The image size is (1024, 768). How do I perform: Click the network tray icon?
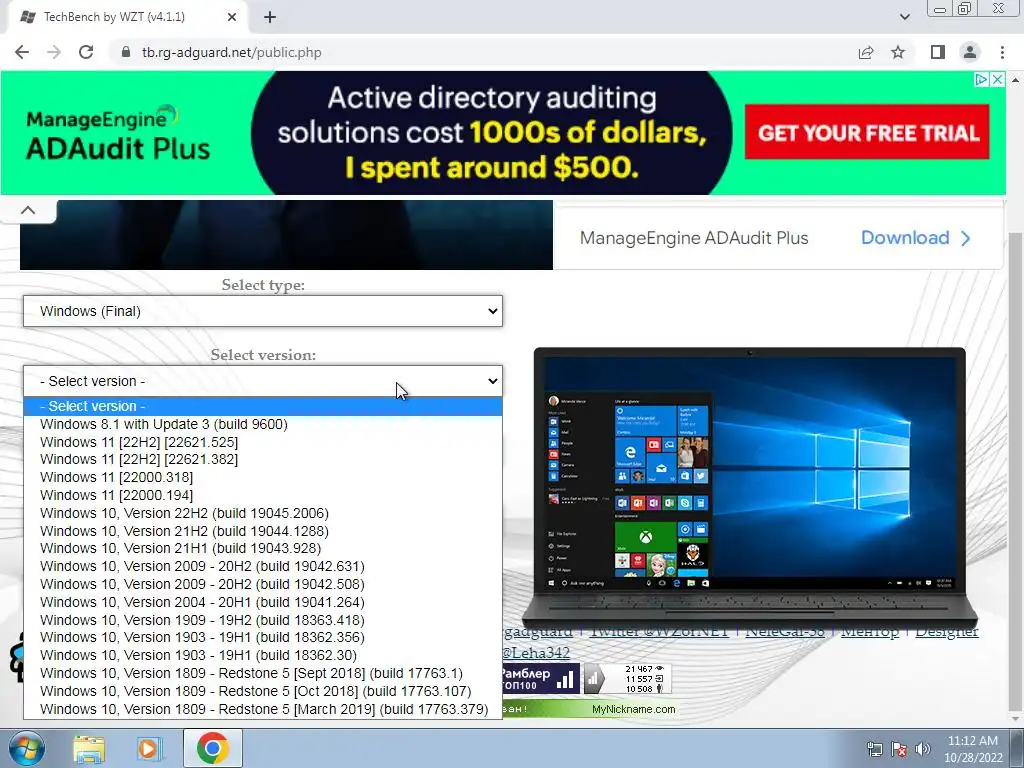pyautogui.click(x=874, y=749)
